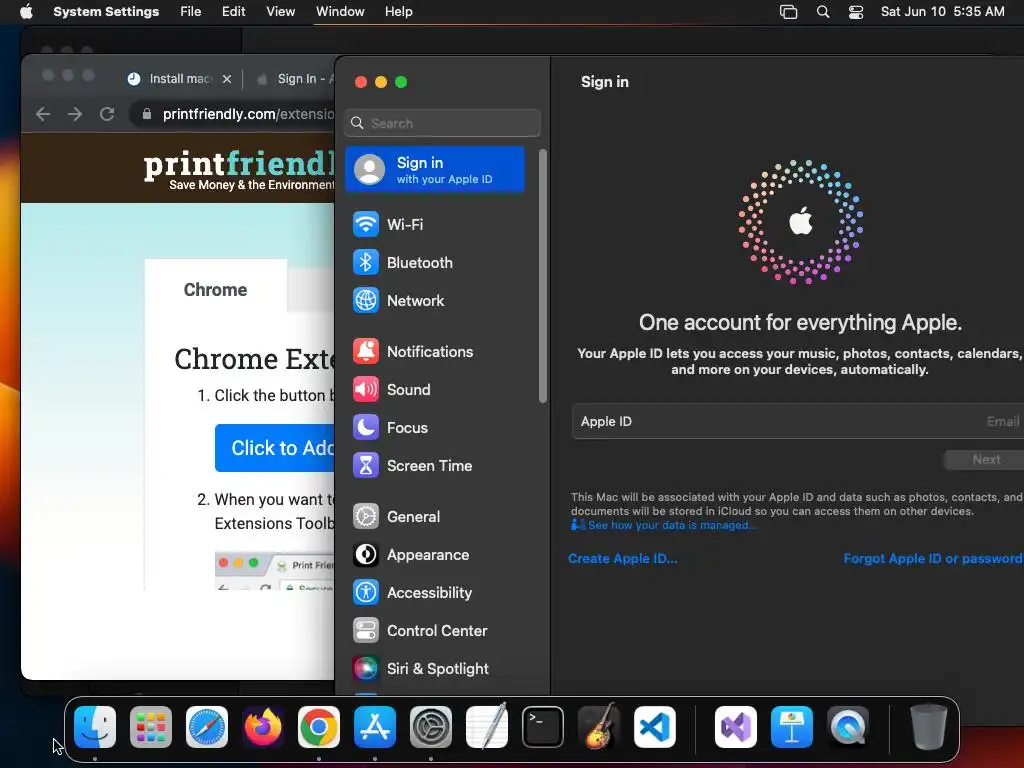
Task: Click Create Apple ID link
Action: [x=622, y=559]
